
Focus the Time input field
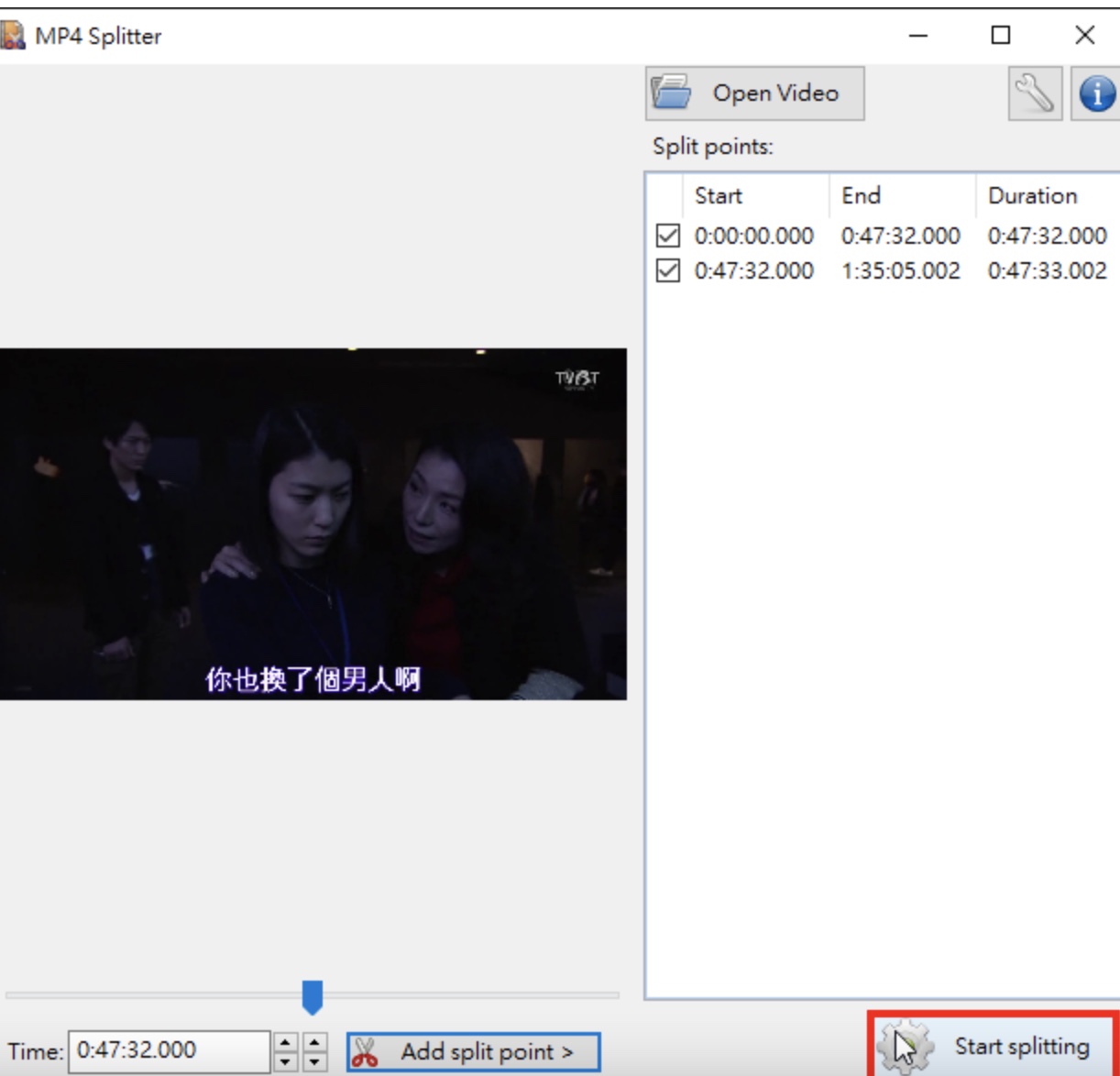click(x=170, y=1050)
